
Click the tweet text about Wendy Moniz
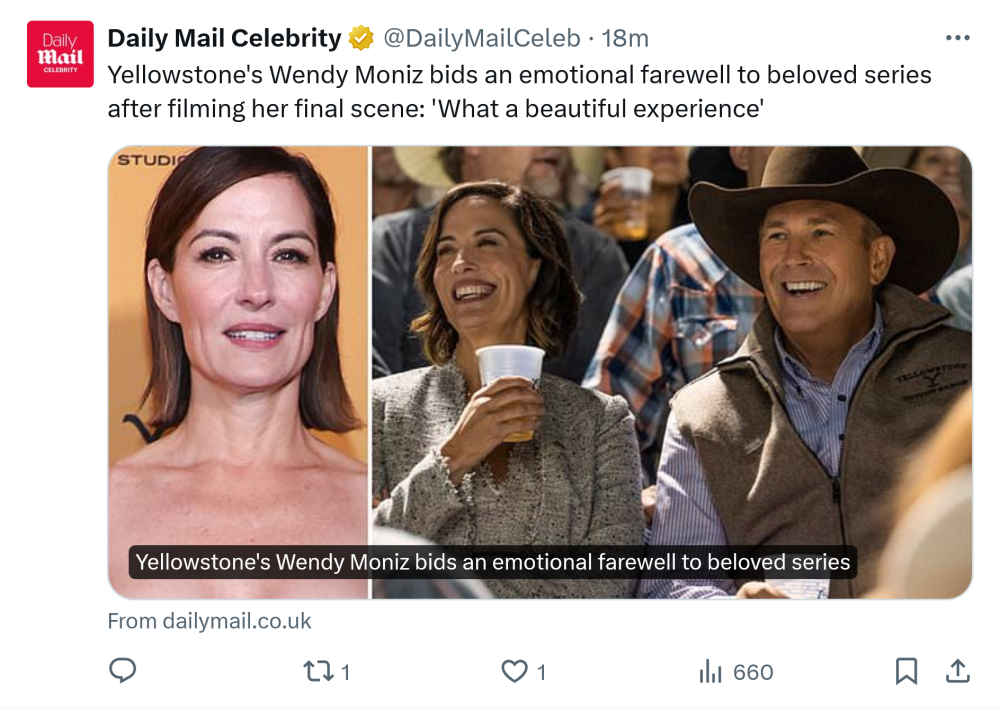pyautogui.click(x=519, y=91)
